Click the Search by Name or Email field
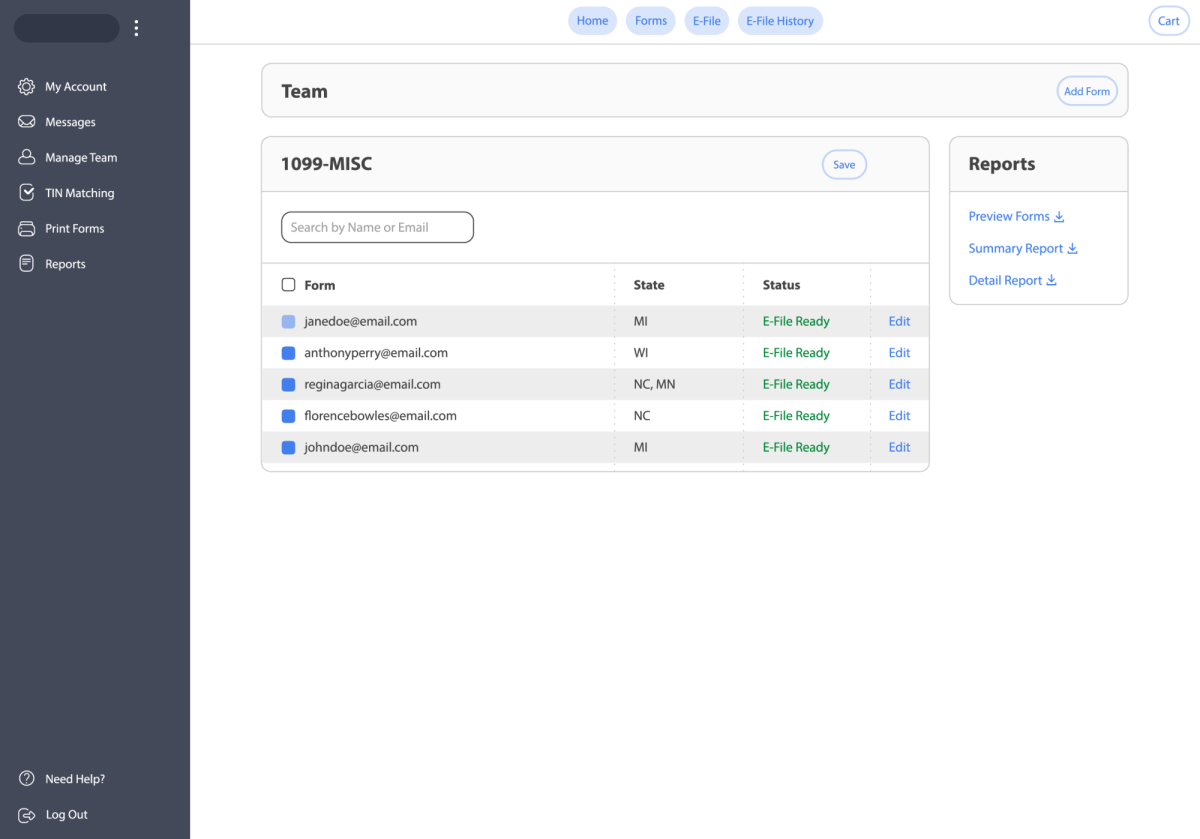The width and height of the screenshot is (1200, 839). coord(377,228)
